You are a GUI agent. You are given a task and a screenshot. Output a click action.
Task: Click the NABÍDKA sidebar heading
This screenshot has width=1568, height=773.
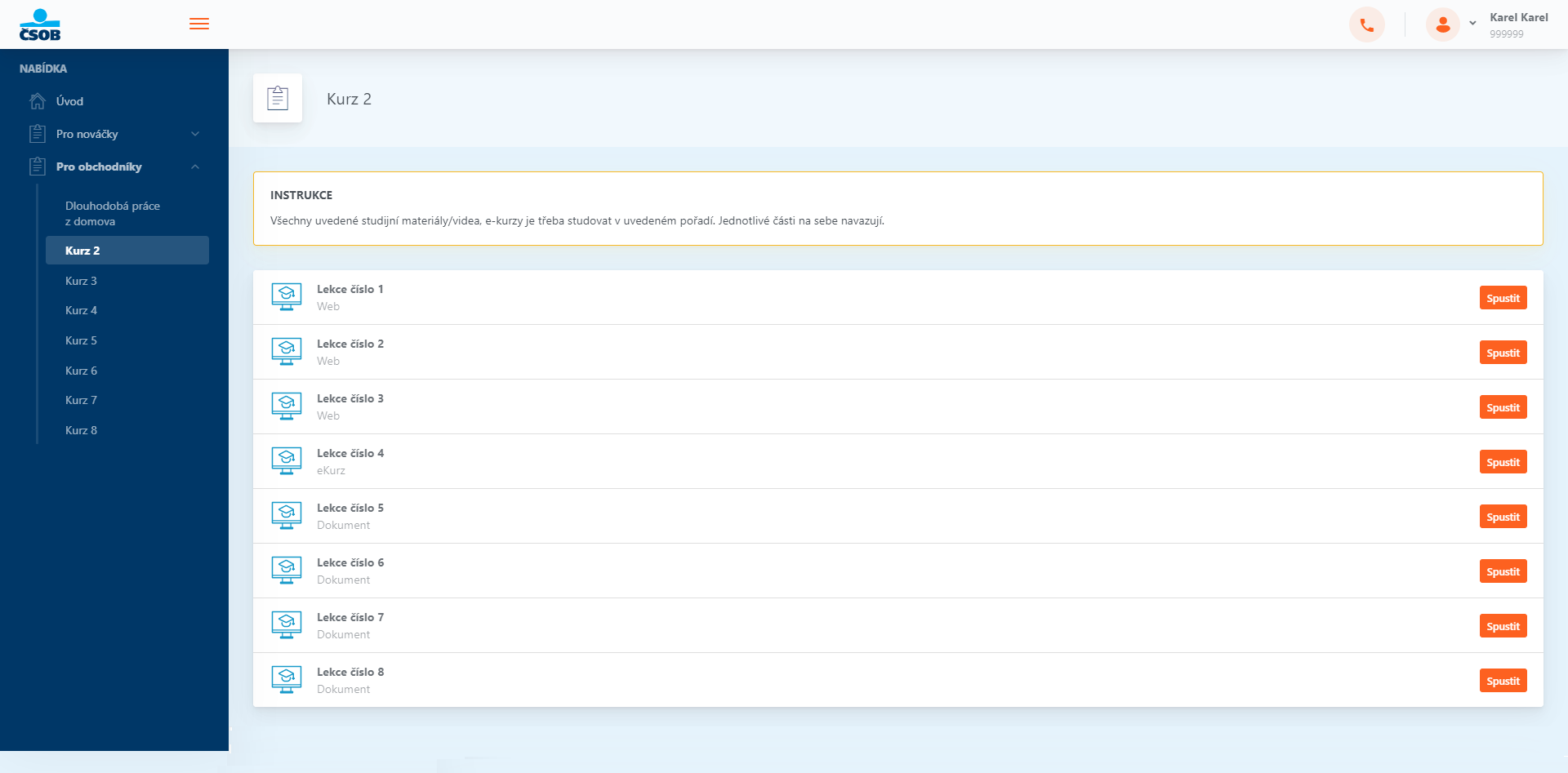click(43, 69)
